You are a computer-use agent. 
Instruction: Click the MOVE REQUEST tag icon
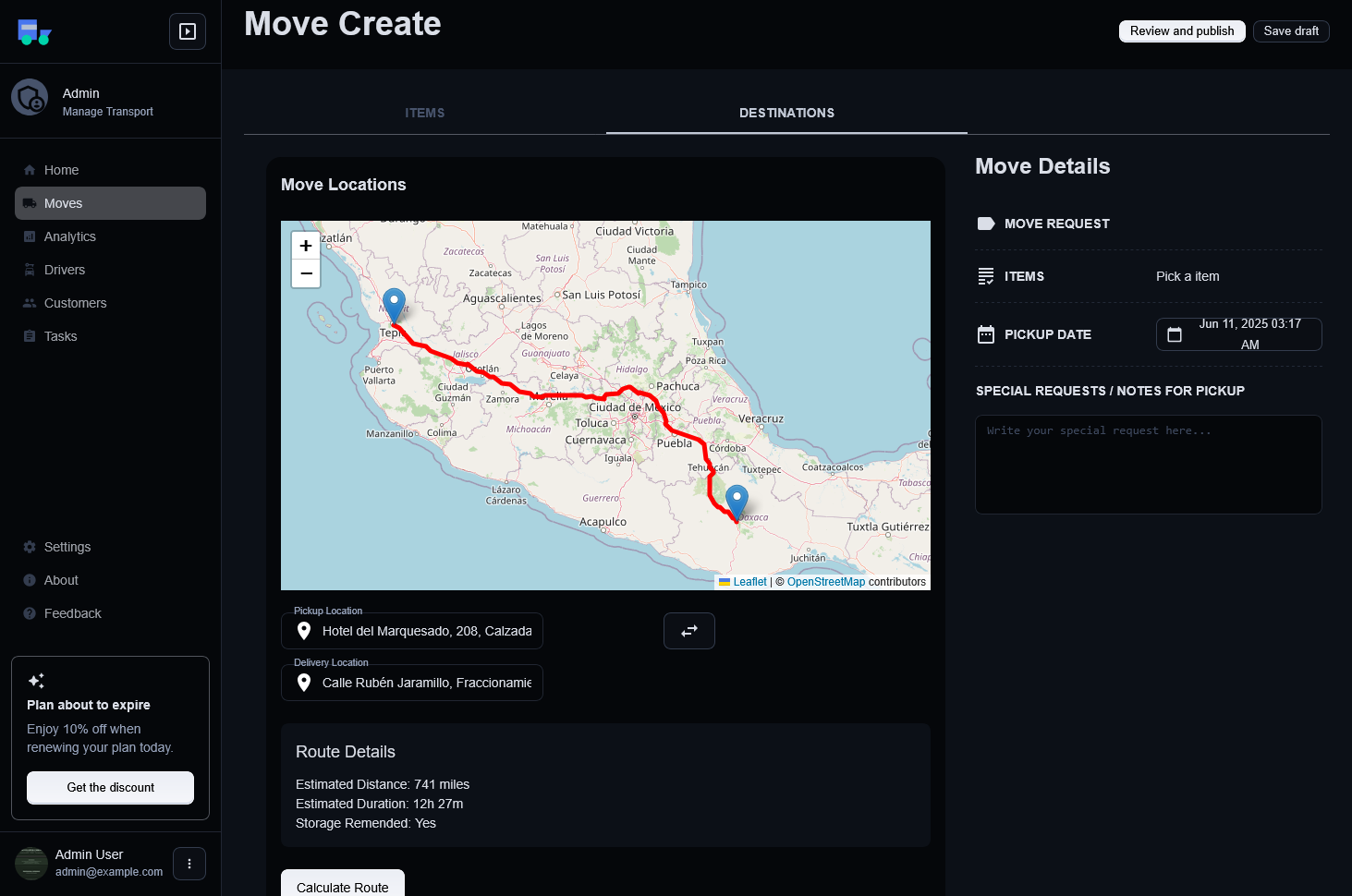986,224
